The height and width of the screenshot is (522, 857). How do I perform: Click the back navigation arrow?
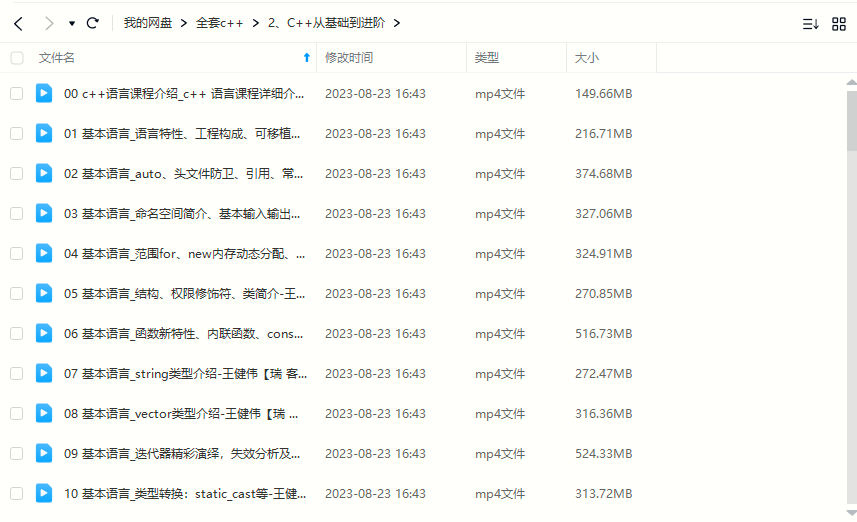18,23
